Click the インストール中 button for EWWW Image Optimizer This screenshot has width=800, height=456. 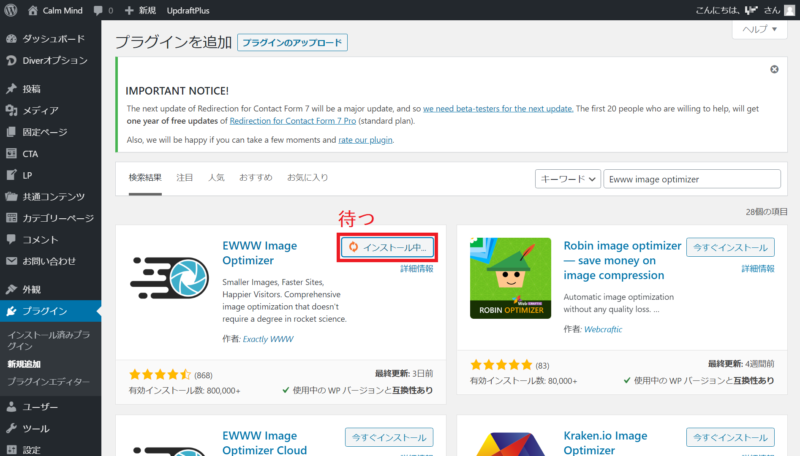tap(388, 247)
